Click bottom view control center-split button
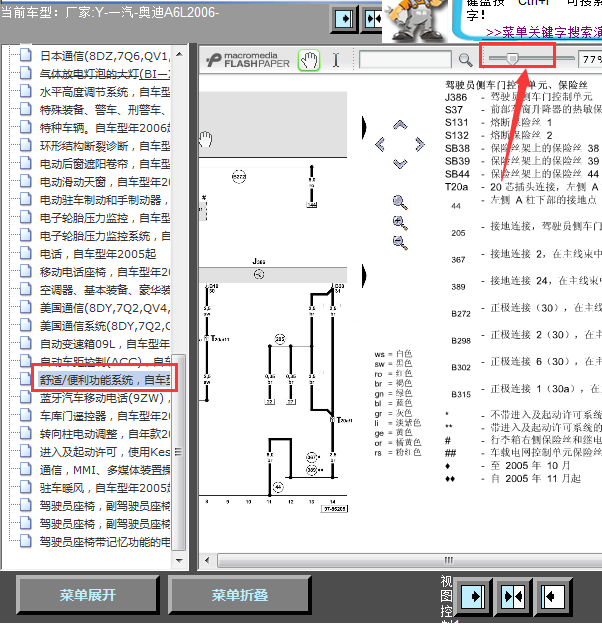The image size is (602, 628). 513,597
